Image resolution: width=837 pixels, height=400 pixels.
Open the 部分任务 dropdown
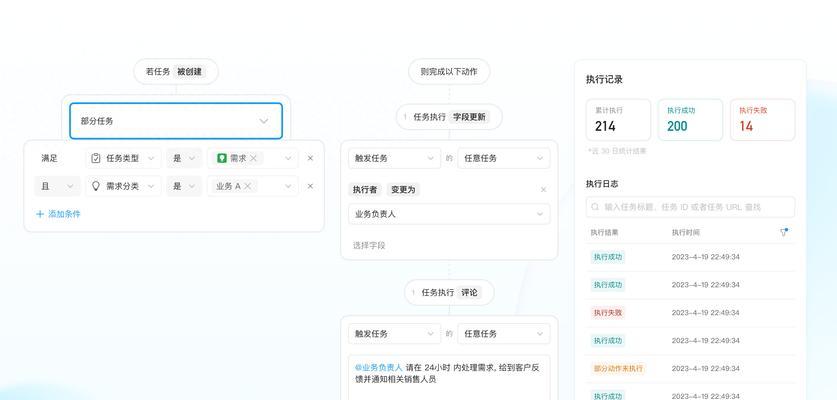176,121
